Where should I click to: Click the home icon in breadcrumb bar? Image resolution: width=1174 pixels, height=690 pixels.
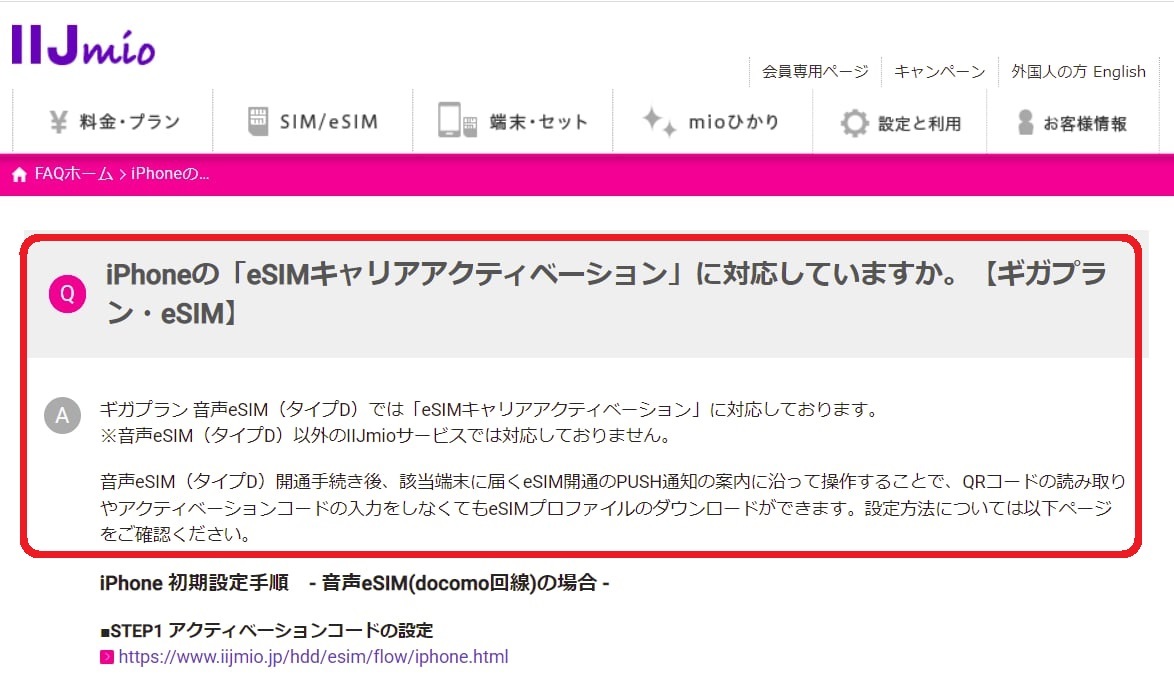point(19,174)
